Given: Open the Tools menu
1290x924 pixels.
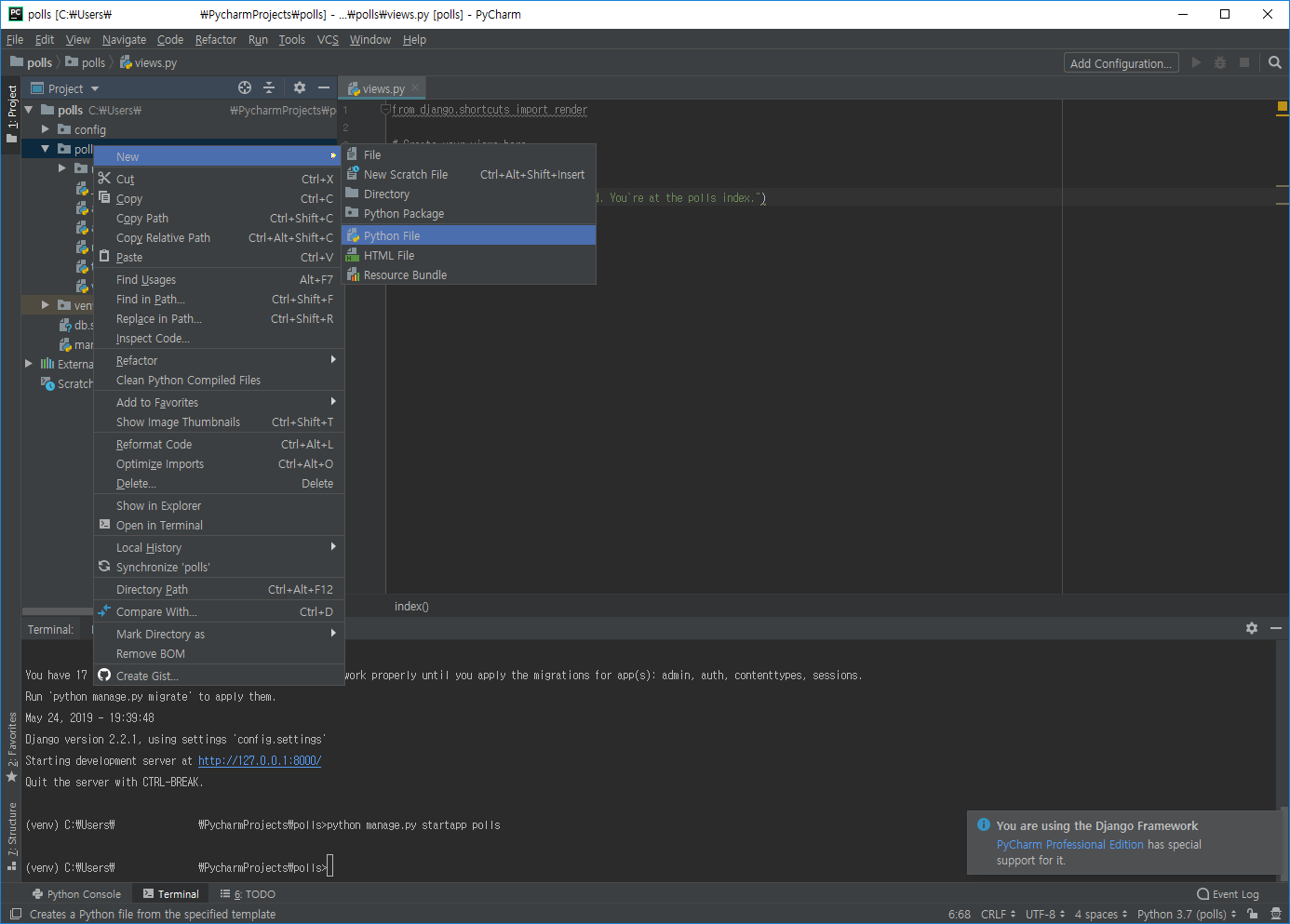Looking at the screenshot, I should pos(291,40).
